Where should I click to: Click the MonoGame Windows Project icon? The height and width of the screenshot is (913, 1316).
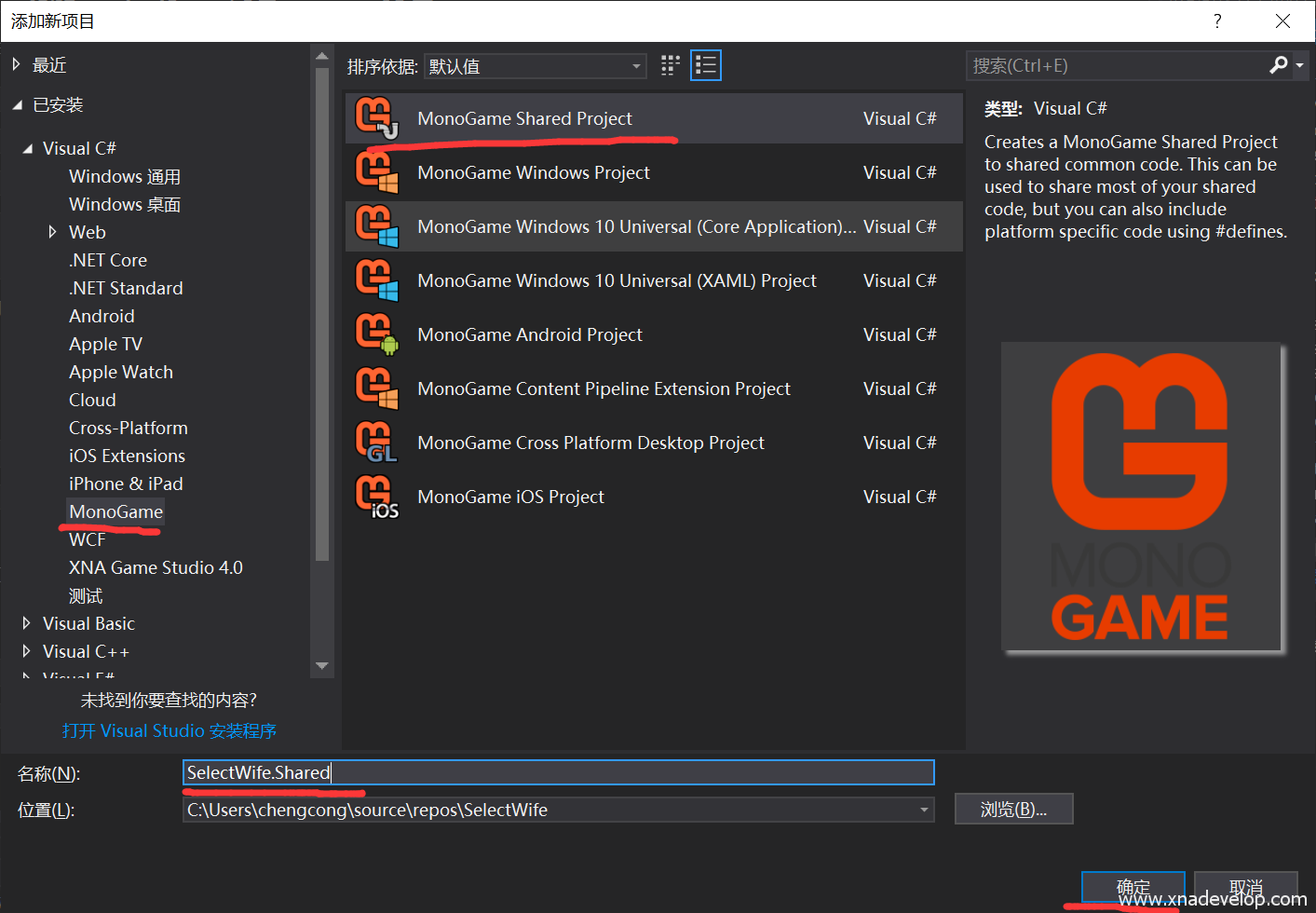[376, 172]
